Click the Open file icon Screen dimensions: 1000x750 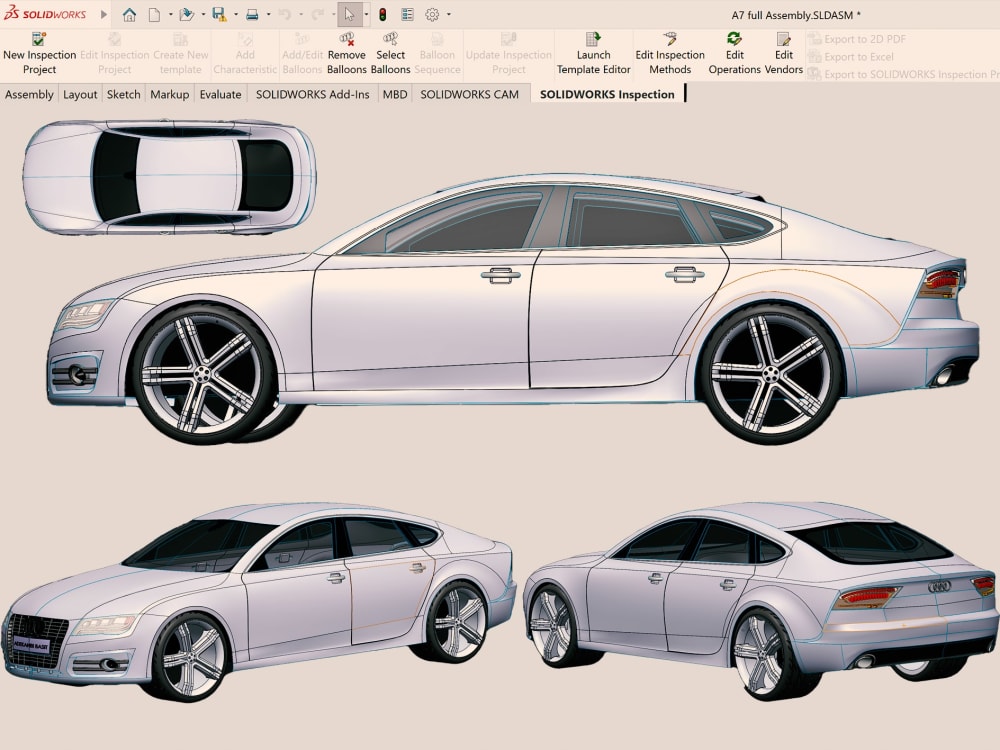(186, 14)
